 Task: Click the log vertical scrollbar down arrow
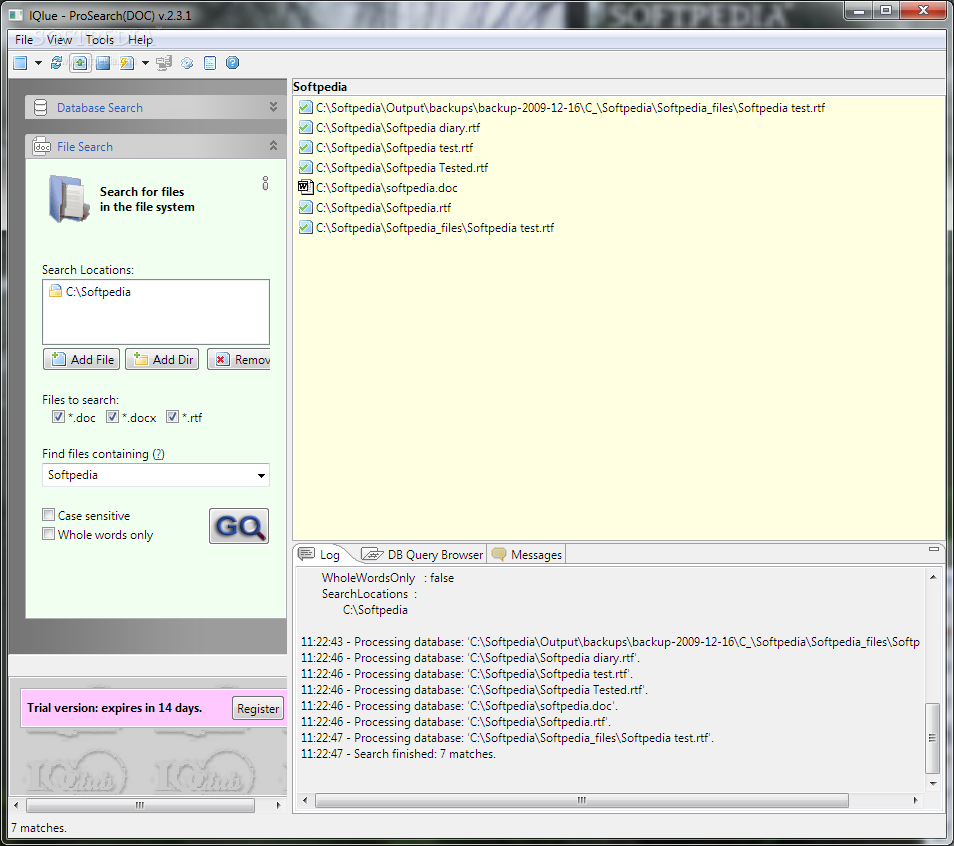click(933, 784)
